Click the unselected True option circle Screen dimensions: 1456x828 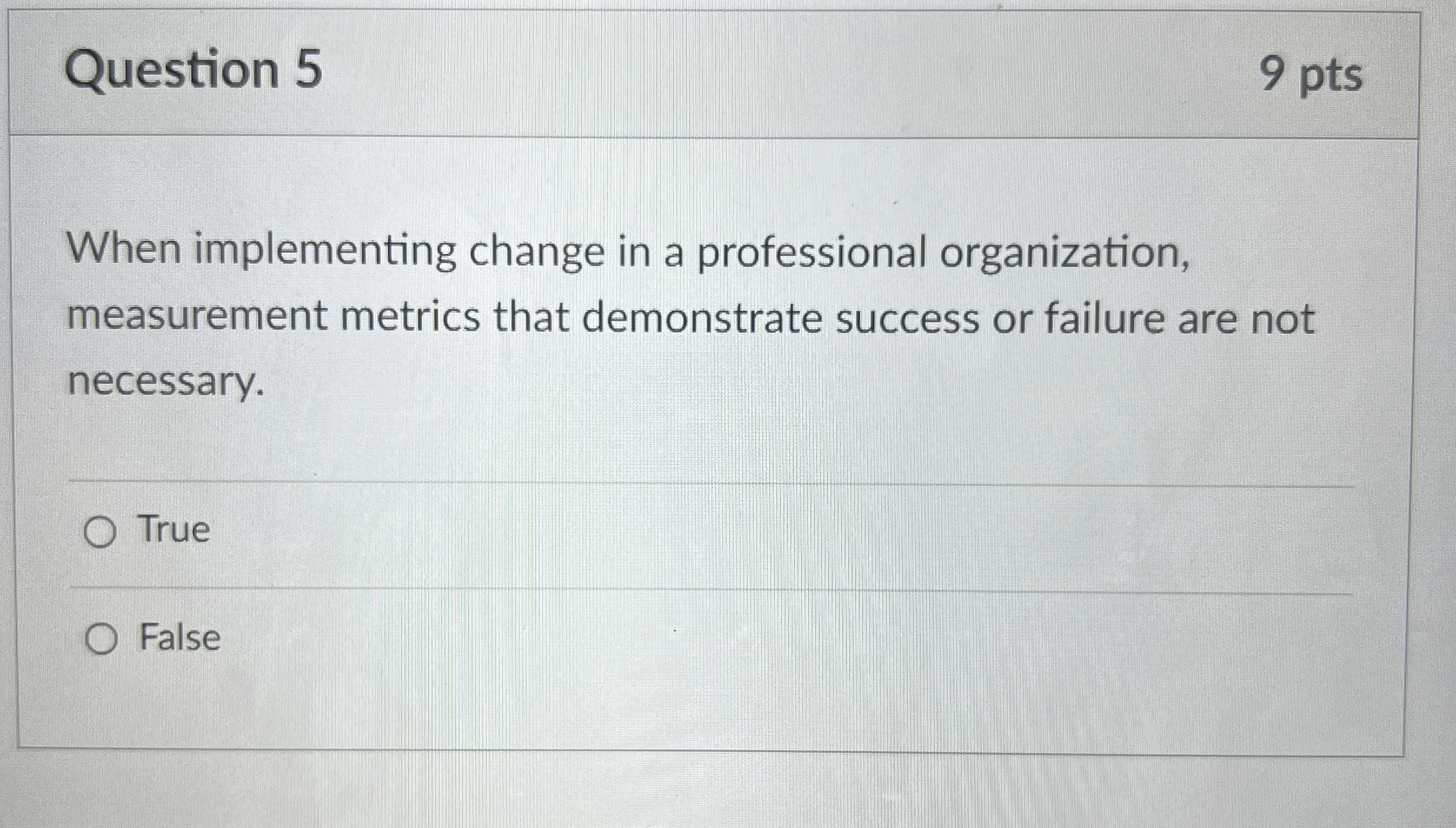[101, 530]
